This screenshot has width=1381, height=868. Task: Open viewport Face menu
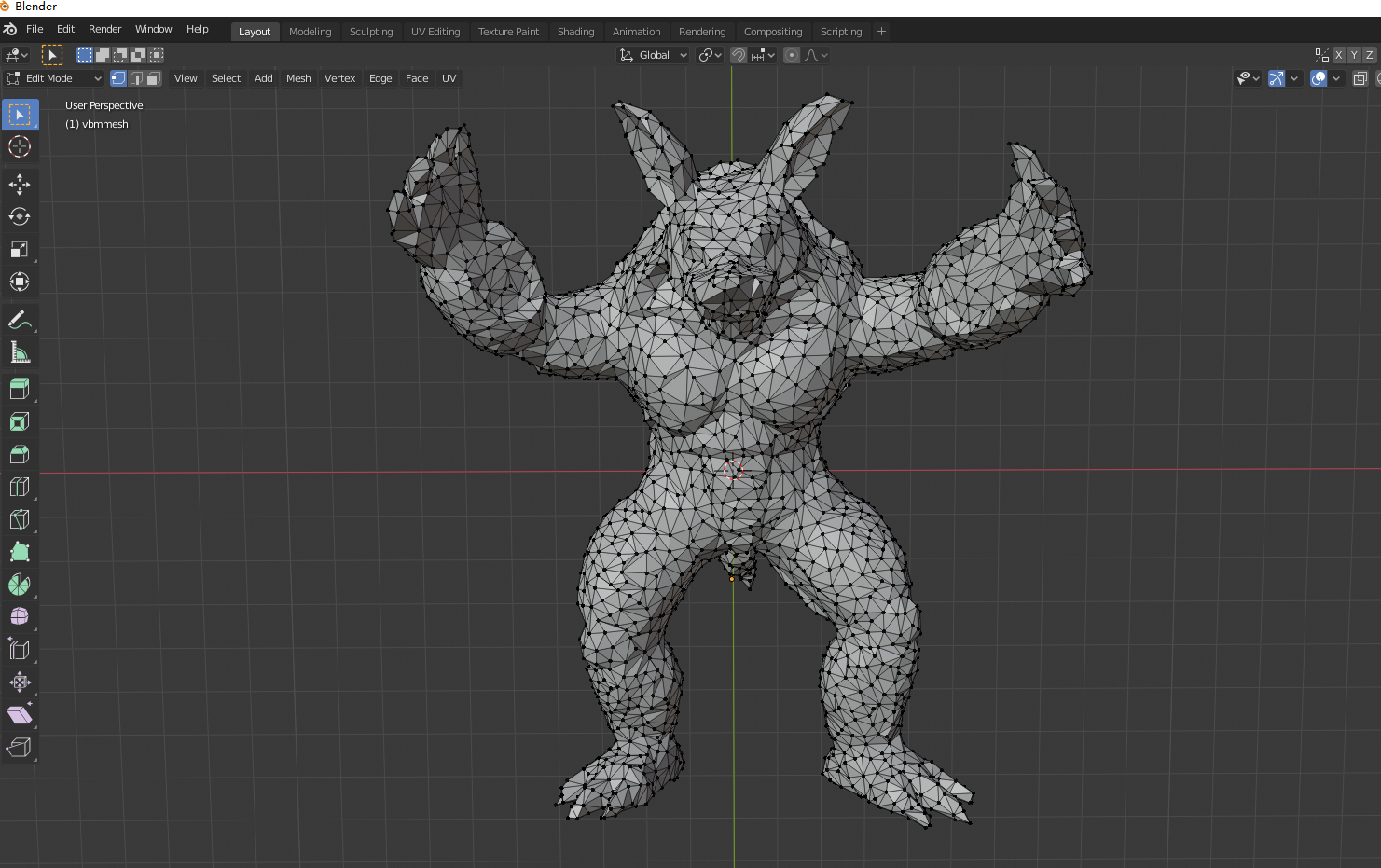(x=417, y=78)
